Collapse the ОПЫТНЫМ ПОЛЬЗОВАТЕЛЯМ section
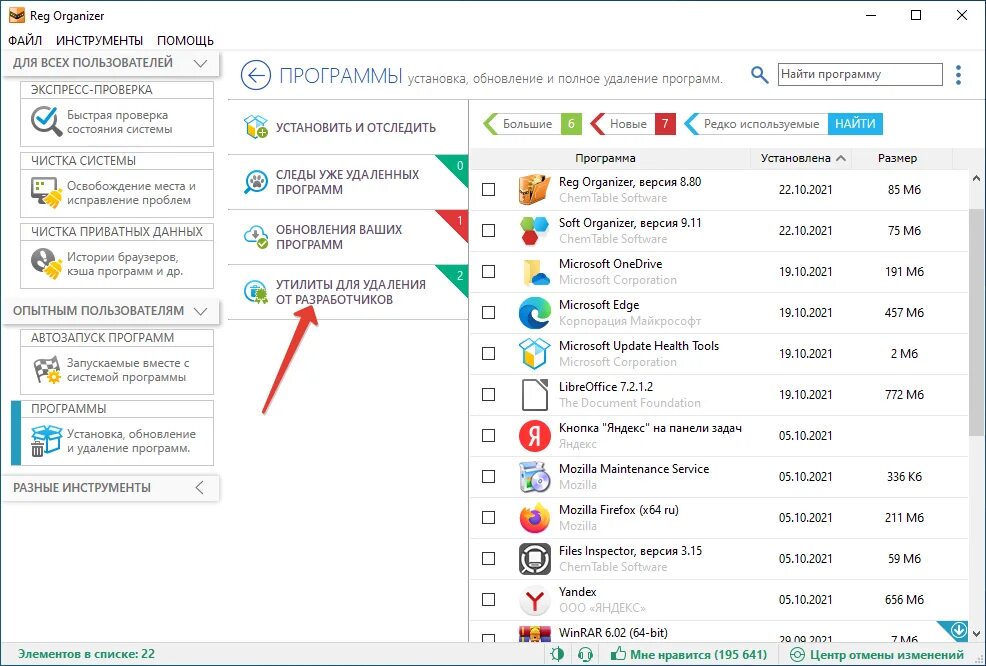The height and width of the screenshot is (666, 986). point(201,311)
